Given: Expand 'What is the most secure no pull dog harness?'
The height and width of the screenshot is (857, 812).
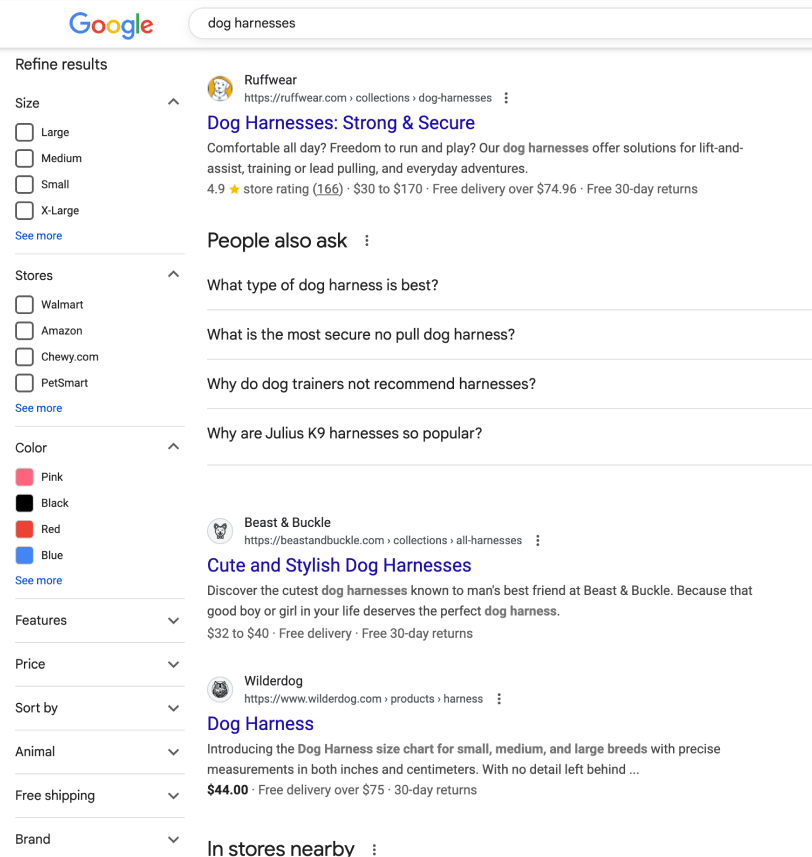Looking at the screenshot, I should 509,334.
